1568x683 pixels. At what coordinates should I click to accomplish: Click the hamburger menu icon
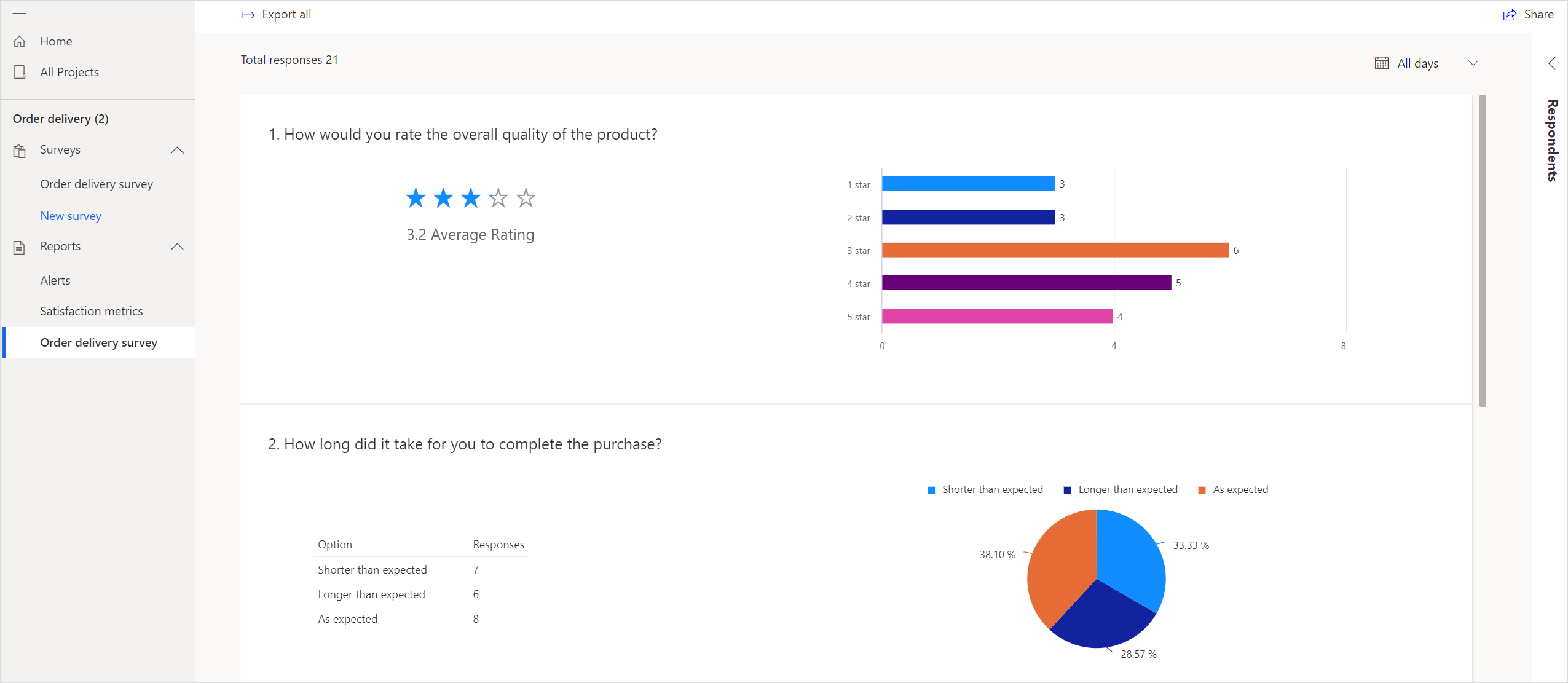[x=19, y=10]
